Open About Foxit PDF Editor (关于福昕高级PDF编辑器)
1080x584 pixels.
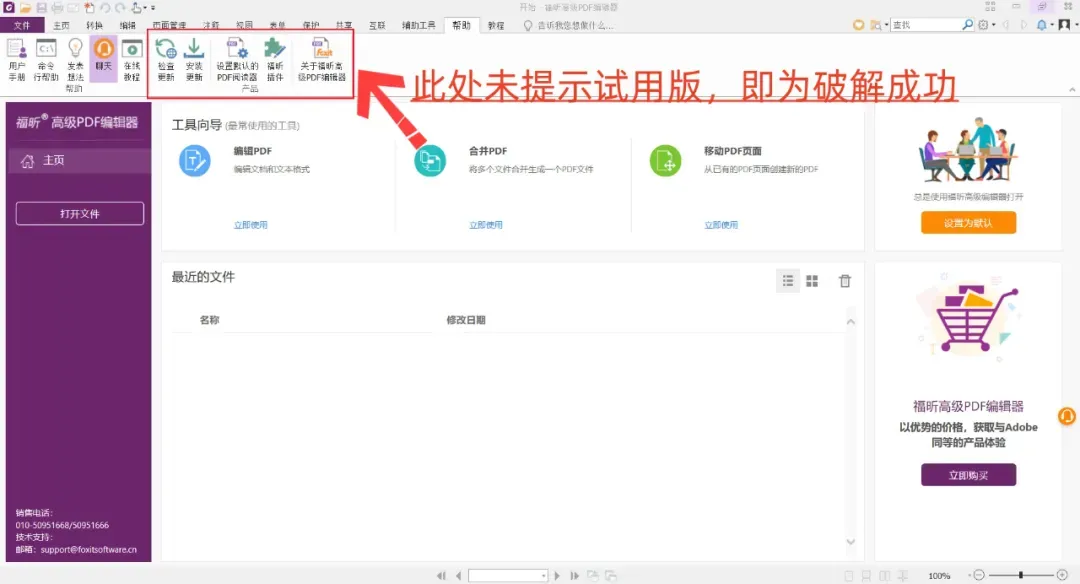pyautogui.click(x=322, y=59)
